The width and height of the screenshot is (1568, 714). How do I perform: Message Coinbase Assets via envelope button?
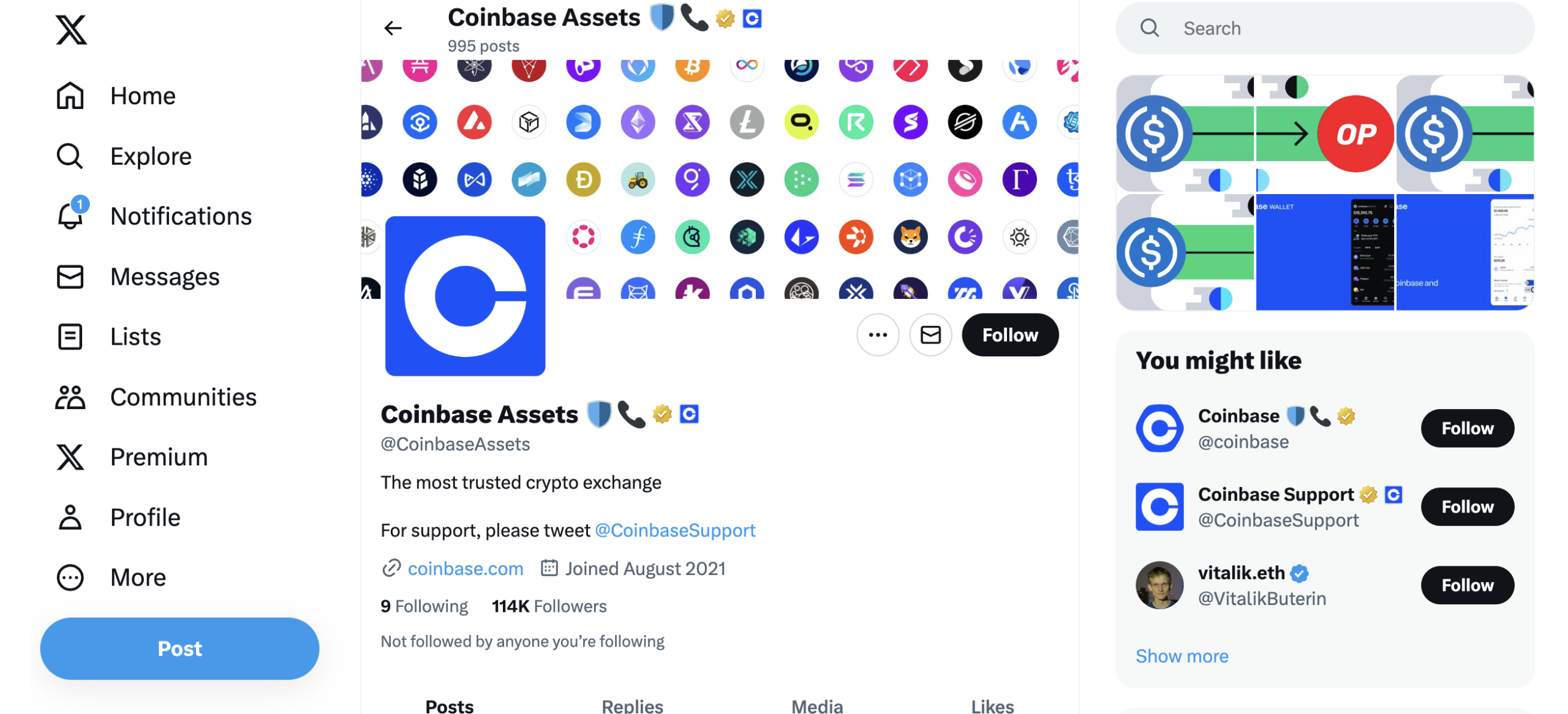[x=930, y=335]
